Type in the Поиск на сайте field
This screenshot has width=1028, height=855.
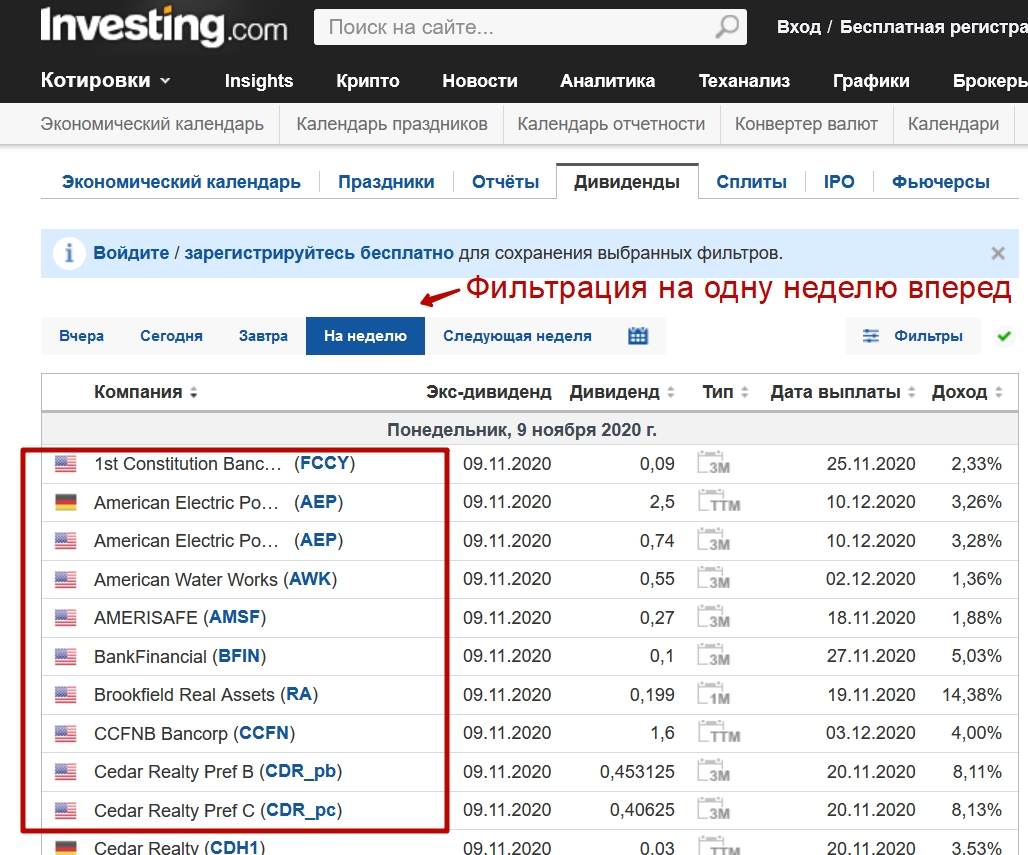515,27
